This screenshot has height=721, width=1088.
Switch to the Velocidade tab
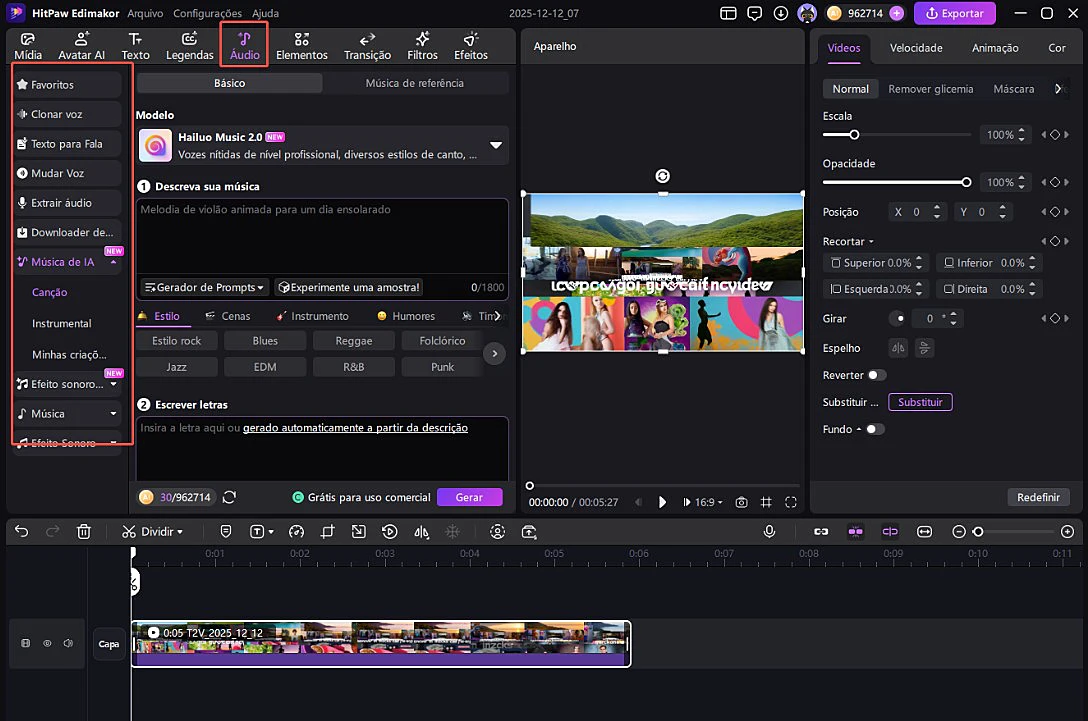(x=916, y=48)
